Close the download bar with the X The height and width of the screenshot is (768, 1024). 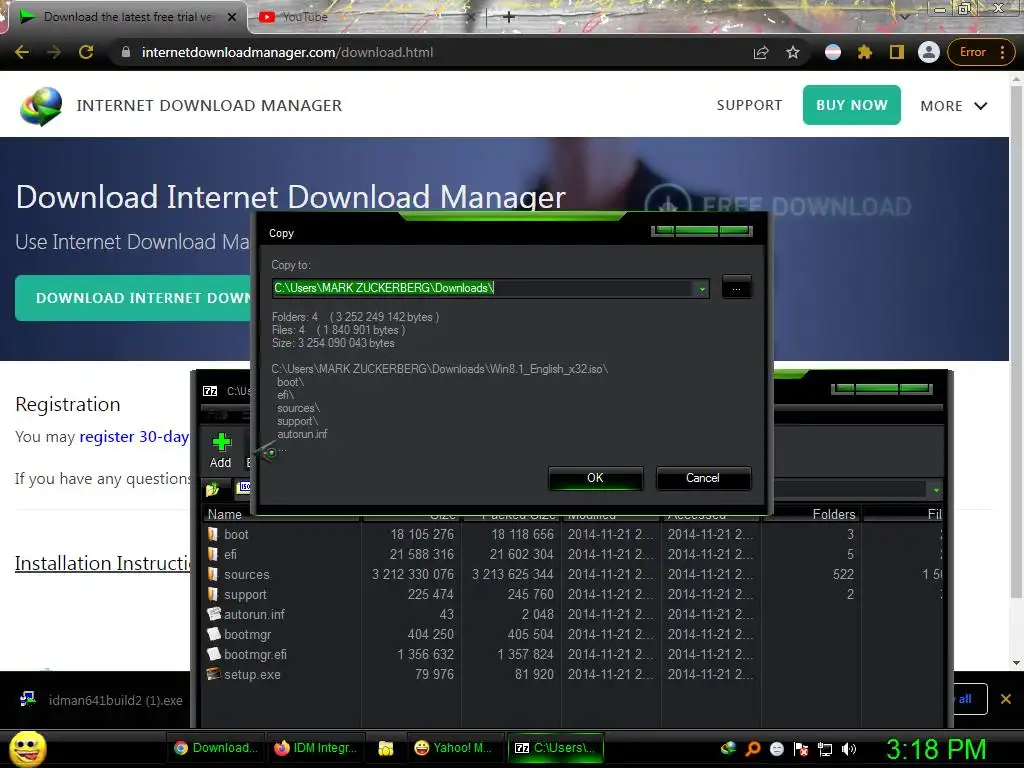[x=1006, y=699]
